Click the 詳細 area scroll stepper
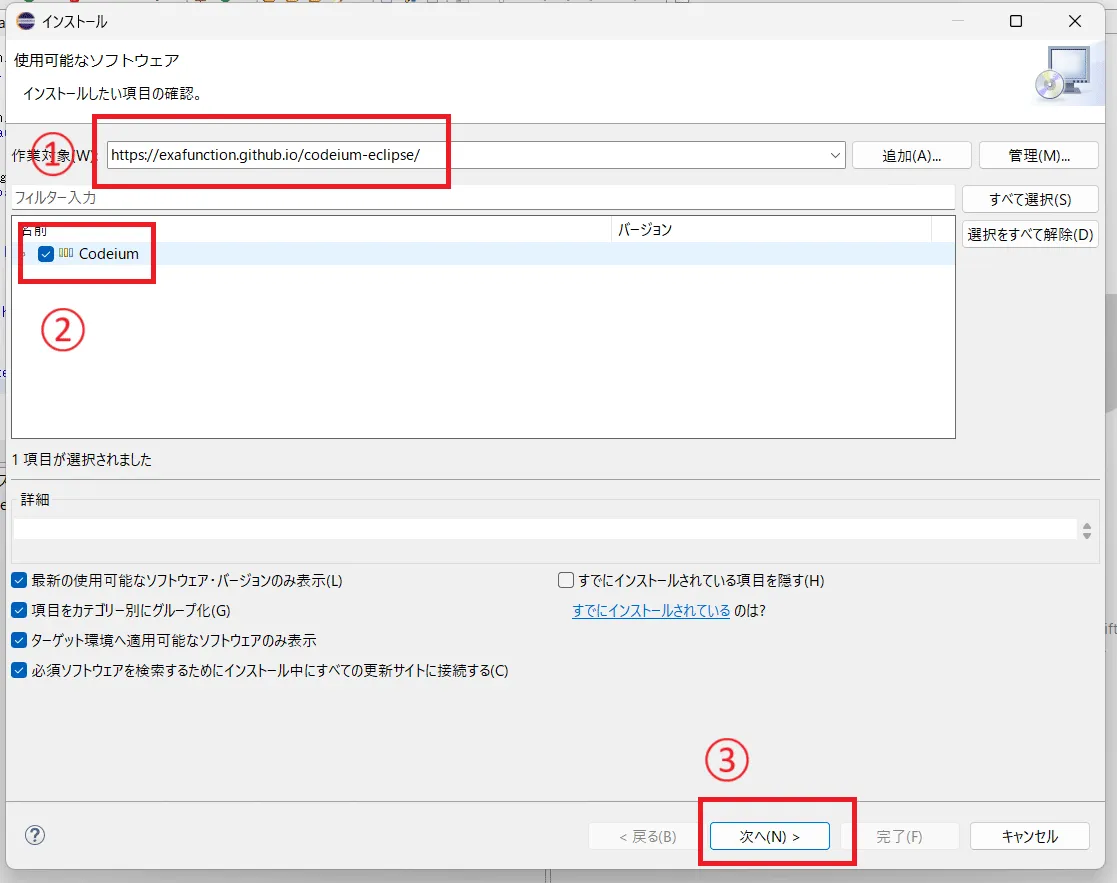1117x883 pixels. (x=1086, y=531)
